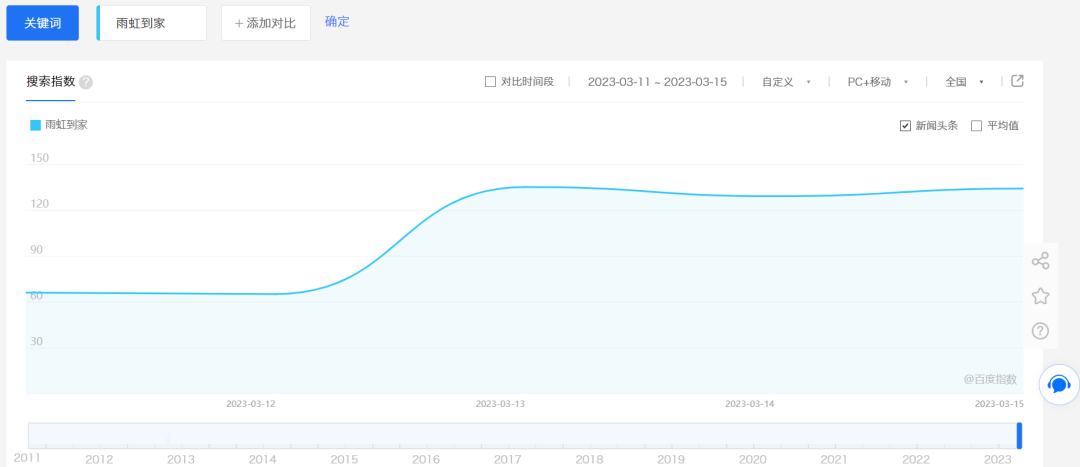Open the 2023-03-11 ~ 2023-03-15 date picker
The image size is (1080, 467).
[657, 82]
